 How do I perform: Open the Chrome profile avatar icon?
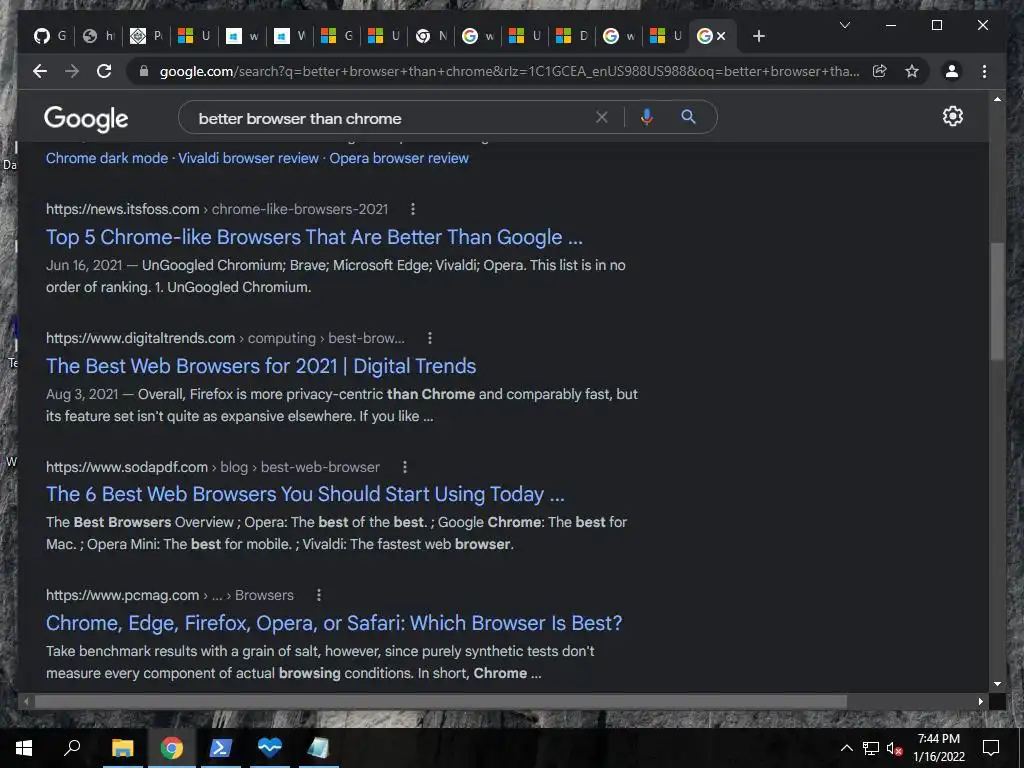pyautogui.click(x=952, y=71)
